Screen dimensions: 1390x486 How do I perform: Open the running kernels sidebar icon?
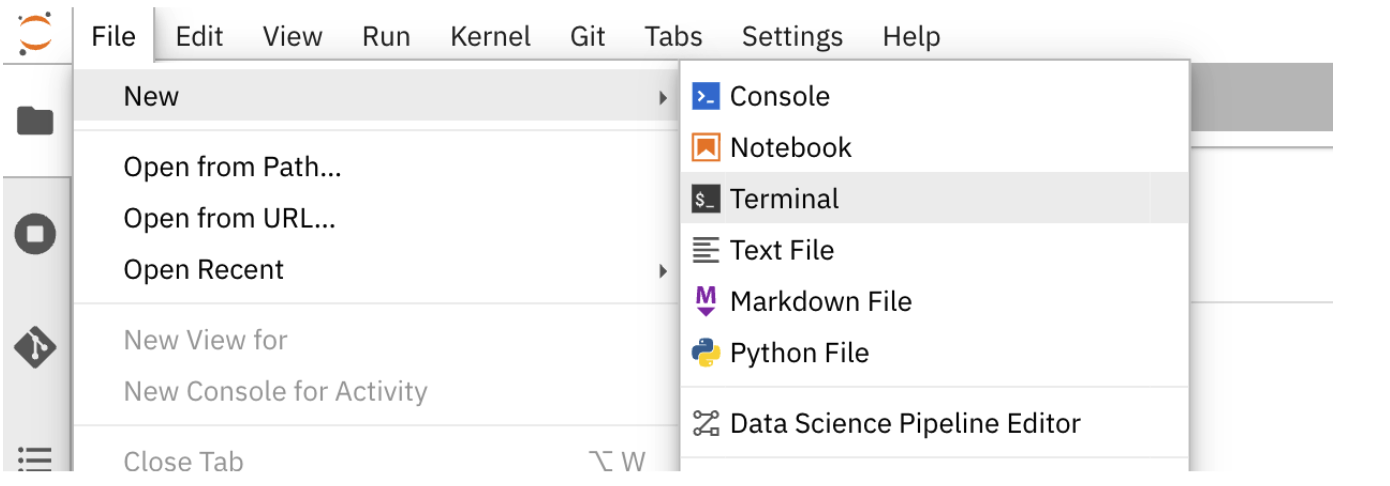35,234
